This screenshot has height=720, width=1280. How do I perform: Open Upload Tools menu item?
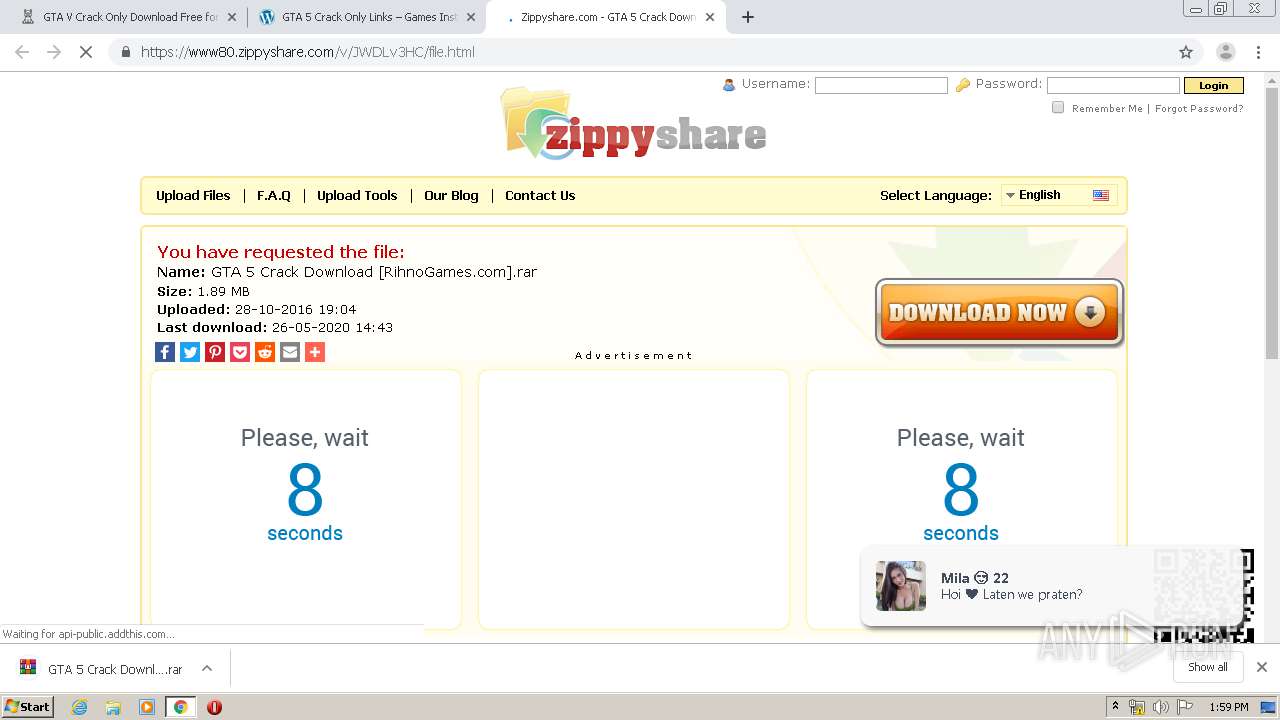tap(357, 196)
